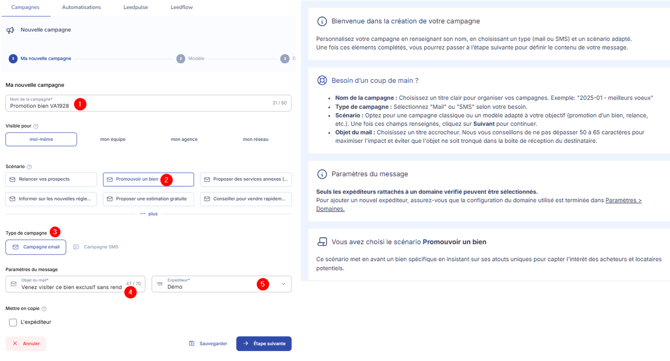Click the Nom de la campagne field

pos(148,103)
